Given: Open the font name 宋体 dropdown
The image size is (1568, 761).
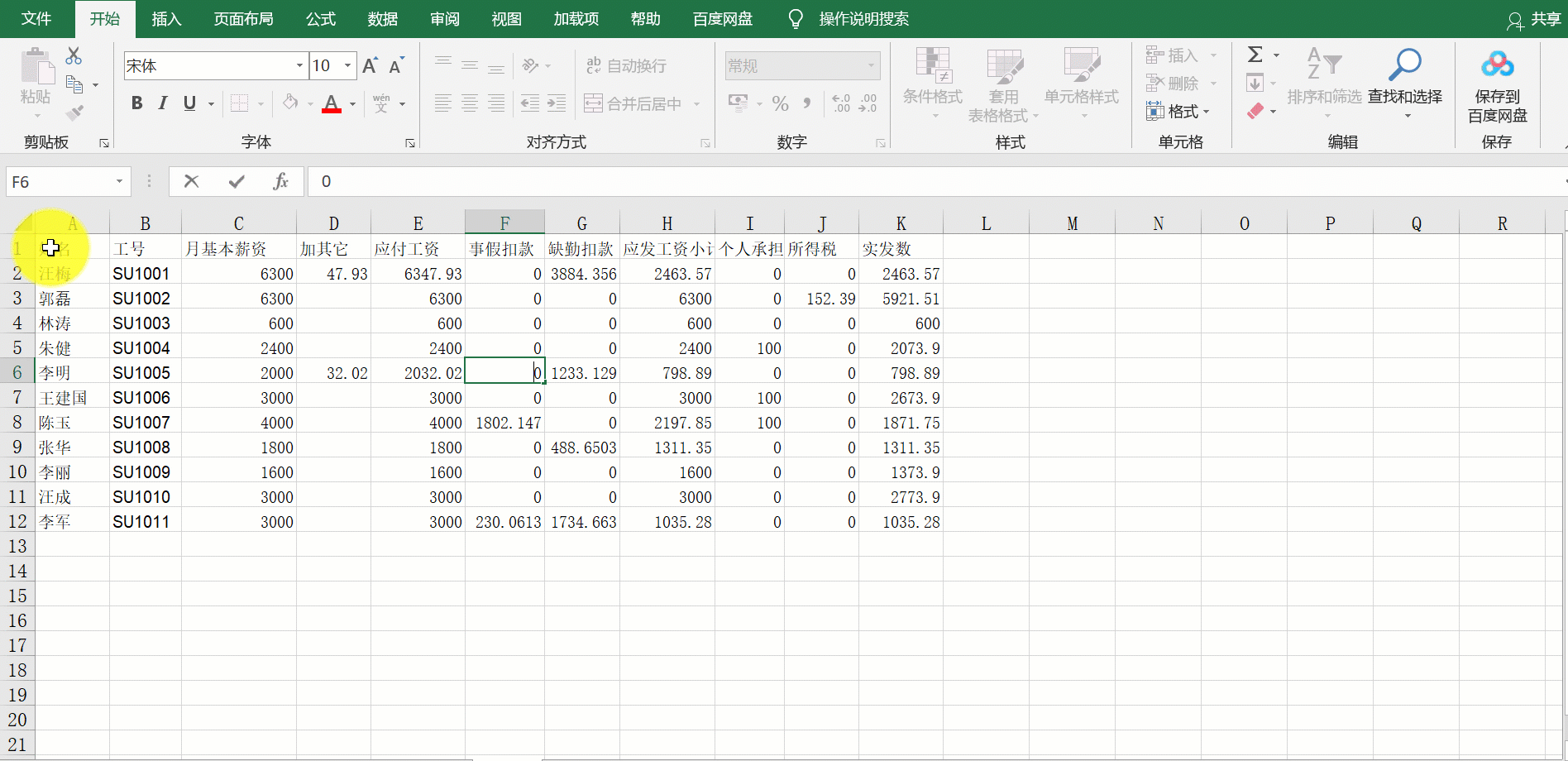Looking at the screenshot, I should tap(299, 65).
